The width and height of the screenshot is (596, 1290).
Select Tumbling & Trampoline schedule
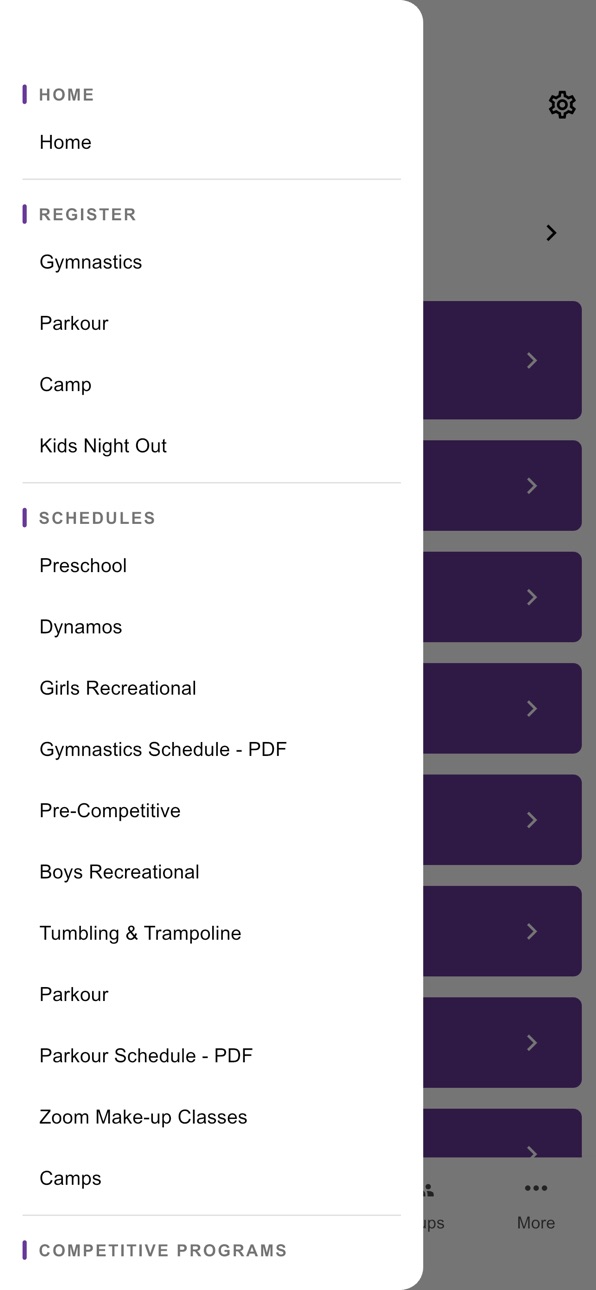(x=140, y=933)
